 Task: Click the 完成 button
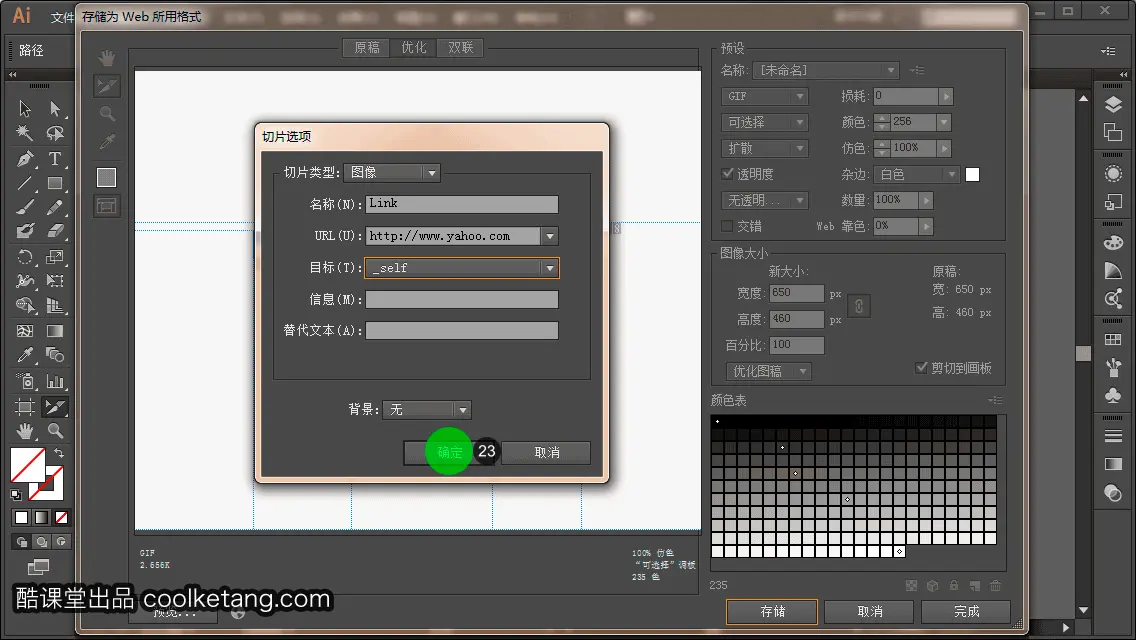click(x=966, y=611)
